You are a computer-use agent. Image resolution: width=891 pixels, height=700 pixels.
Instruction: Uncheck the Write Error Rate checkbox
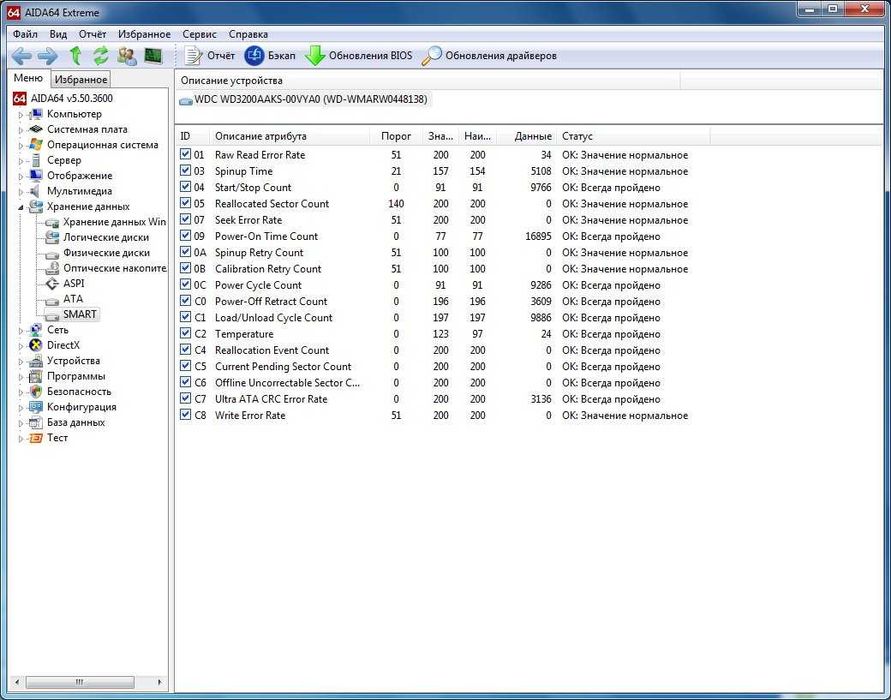coord(185,415)
